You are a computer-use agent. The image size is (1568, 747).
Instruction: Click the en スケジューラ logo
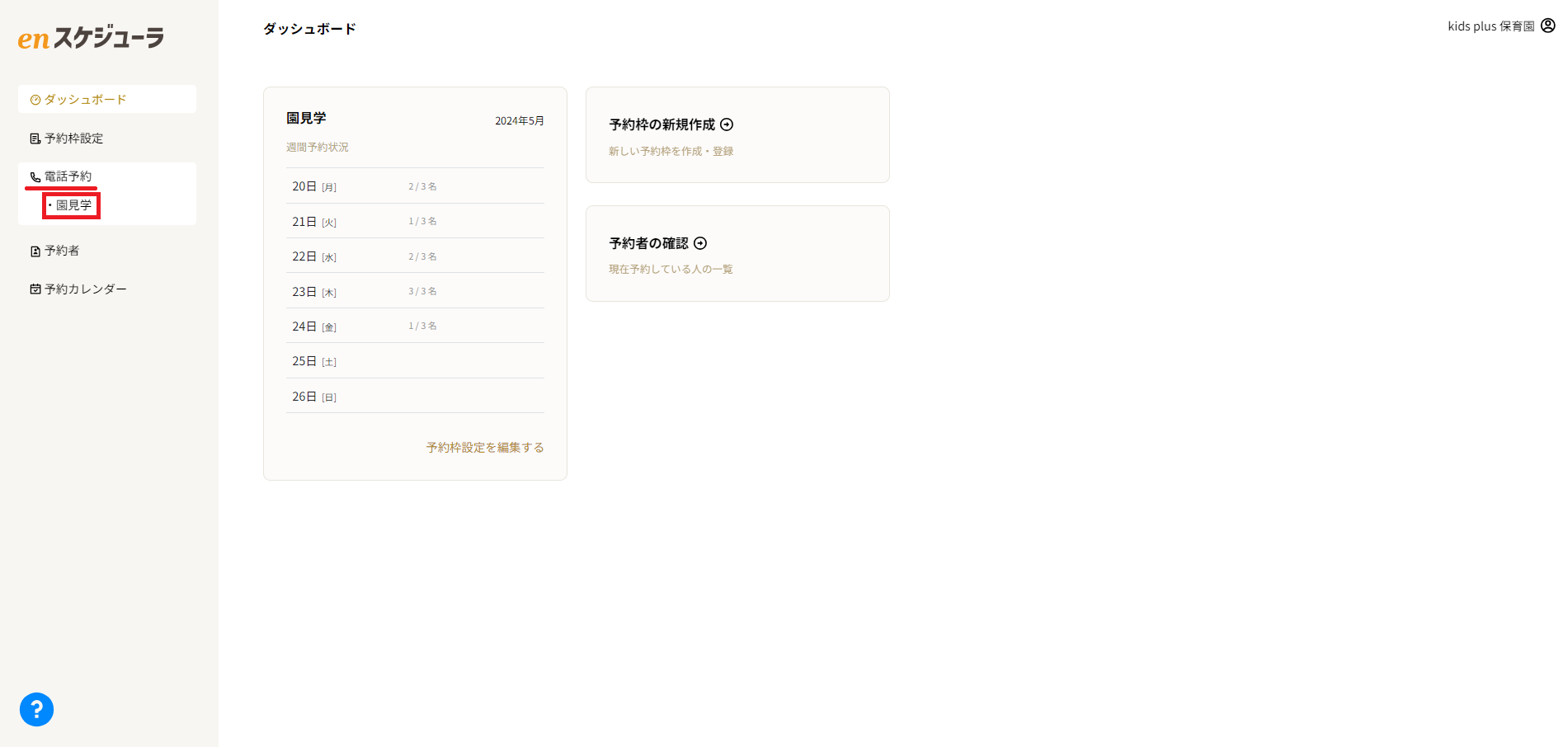click(x=91, y=38)
